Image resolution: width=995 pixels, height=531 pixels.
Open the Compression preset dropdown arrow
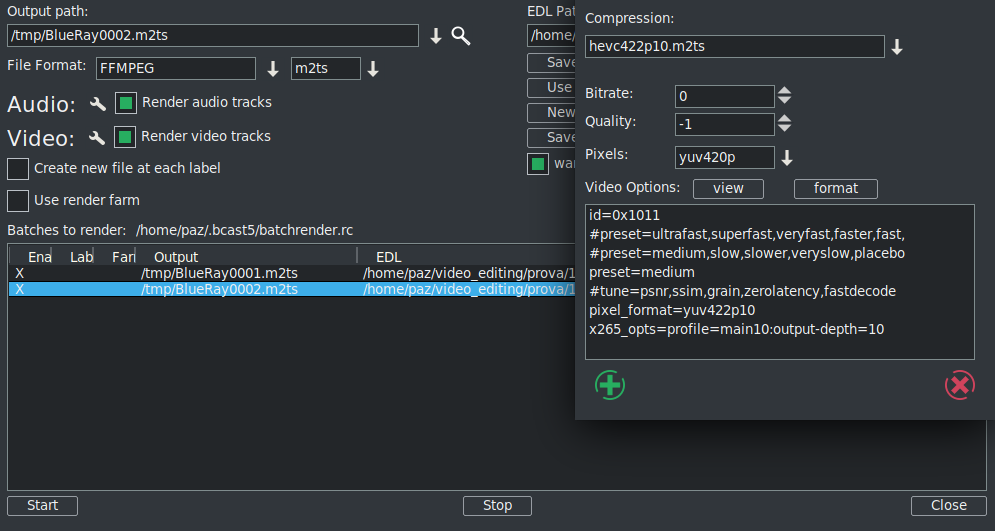click(x=897, y=47)
